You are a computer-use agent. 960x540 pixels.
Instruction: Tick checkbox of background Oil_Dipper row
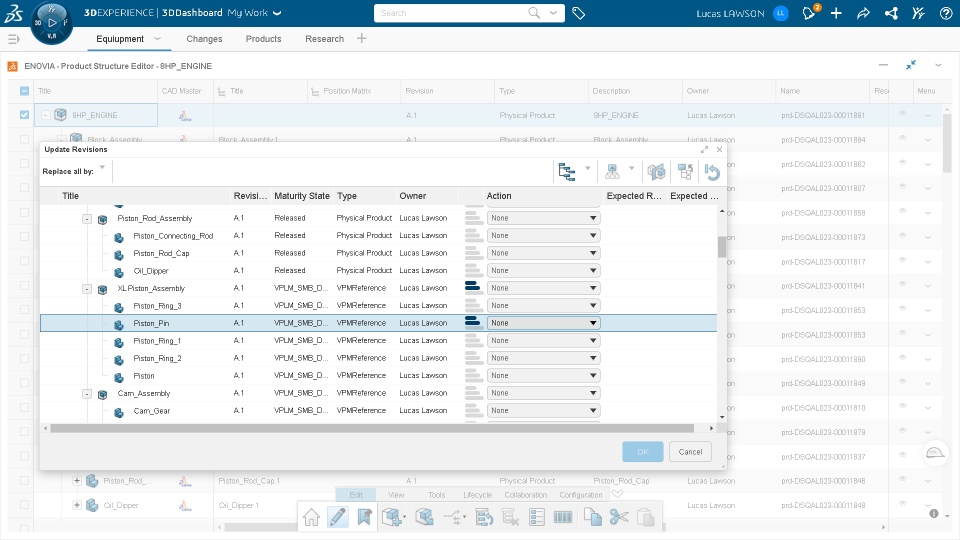point(24,505)
